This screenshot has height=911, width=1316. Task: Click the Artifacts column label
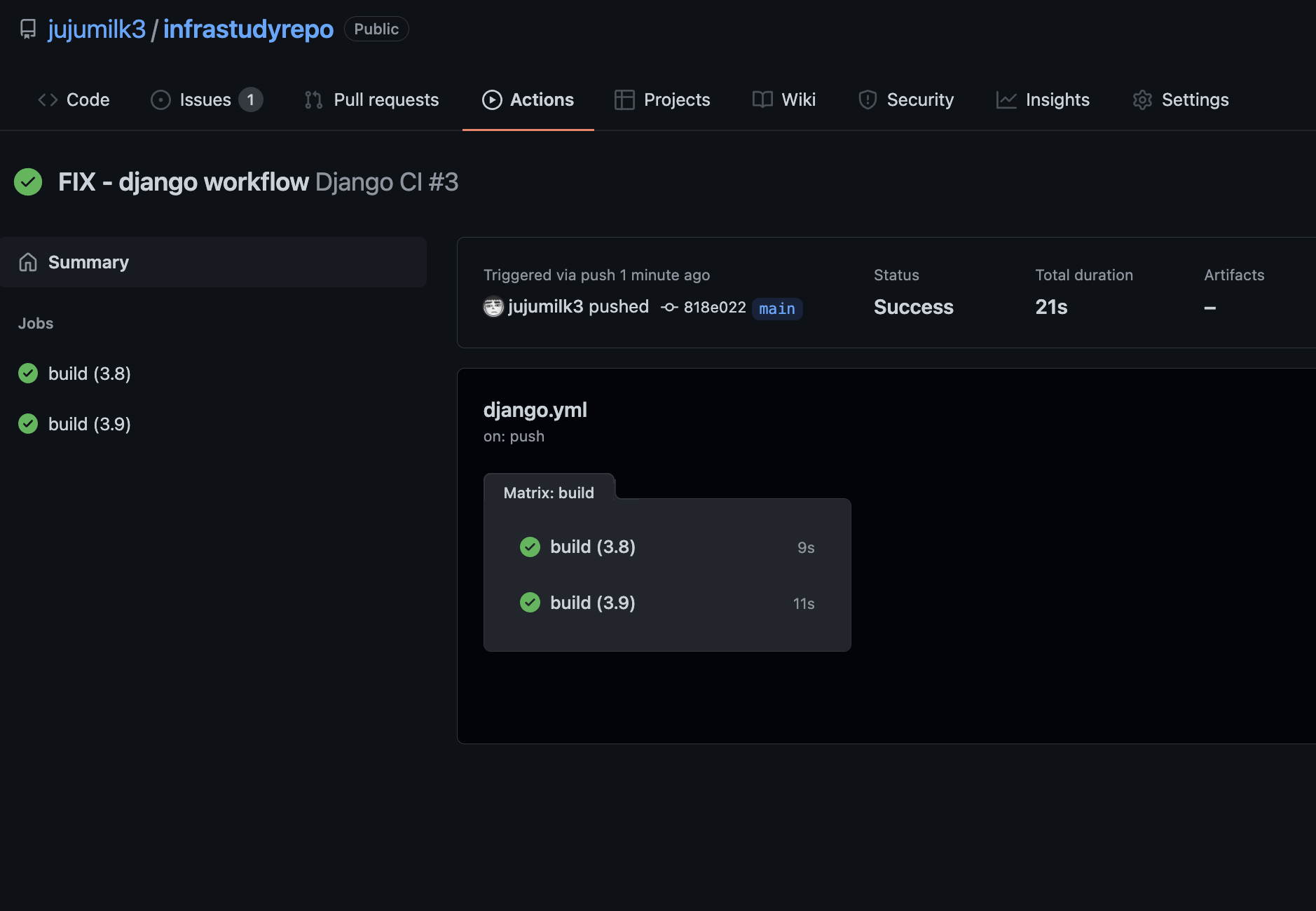[1234, 275]
